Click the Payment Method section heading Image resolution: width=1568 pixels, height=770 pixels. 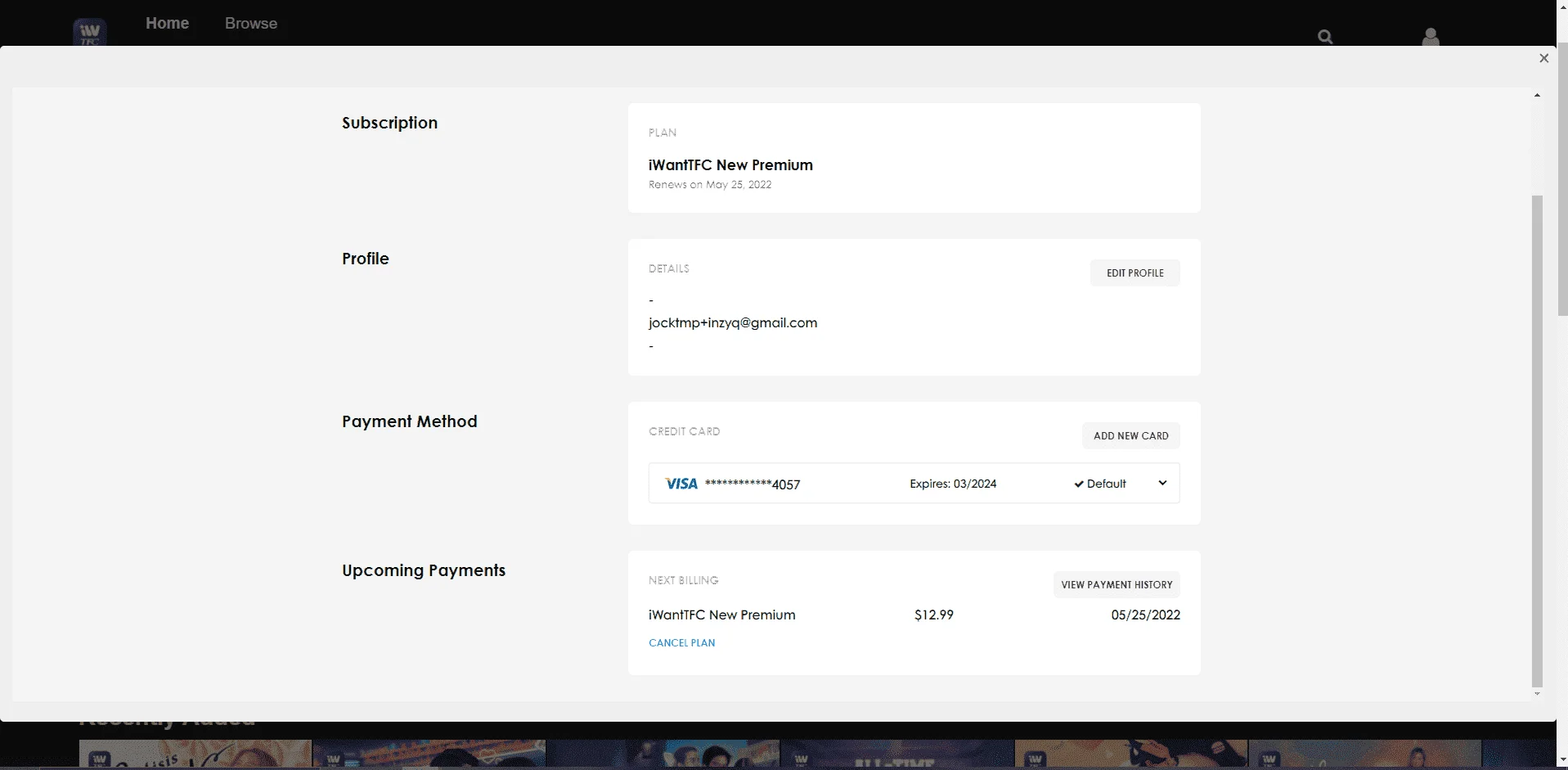point(409,421)
